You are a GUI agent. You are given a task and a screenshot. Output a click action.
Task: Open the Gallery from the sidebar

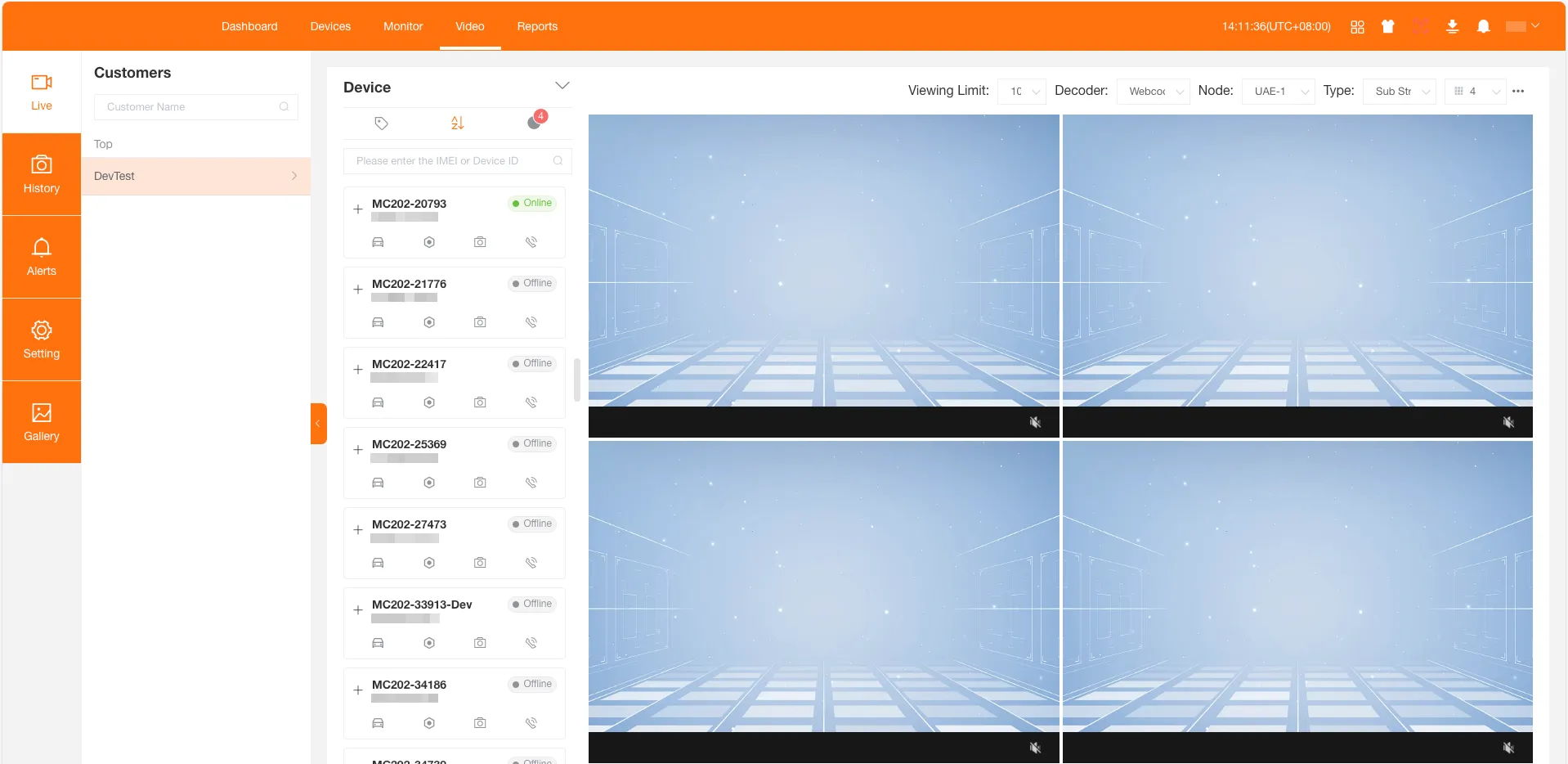(41, 421)
